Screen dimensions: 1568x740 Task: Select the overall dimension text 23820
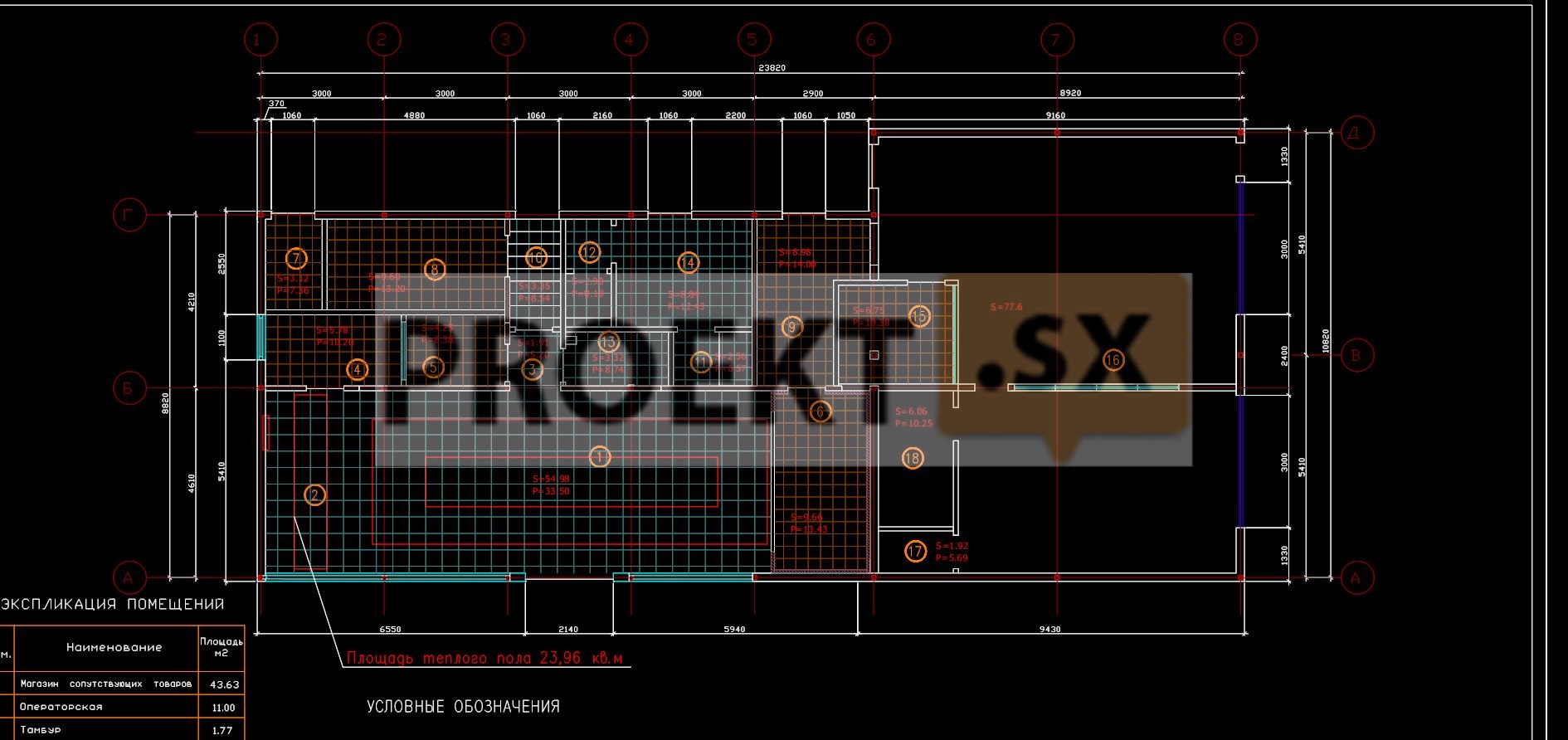pyautogui.click(x=772, y=68)
